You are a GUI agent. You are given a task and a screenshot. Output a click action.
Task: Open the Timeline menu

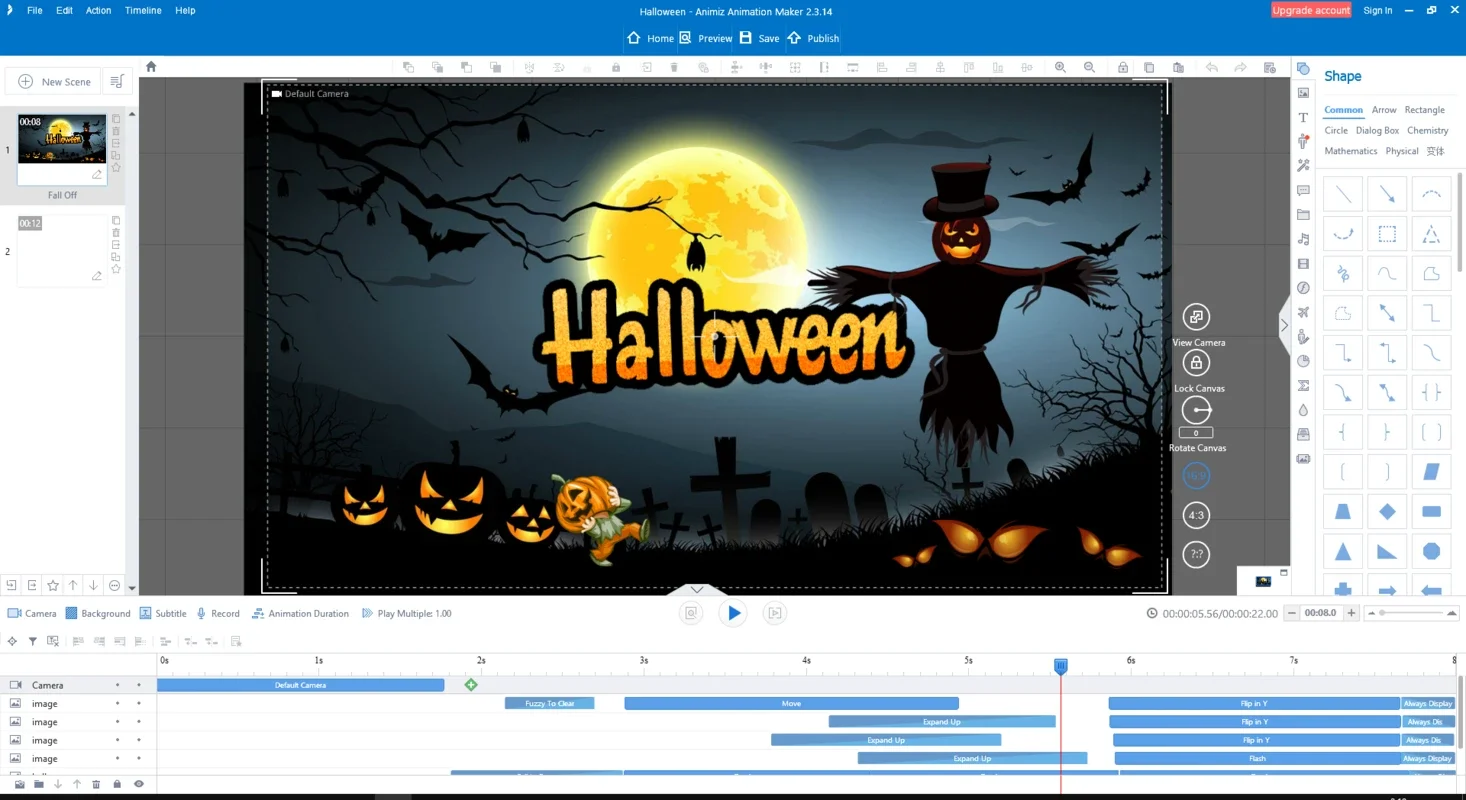pos(143,10)
